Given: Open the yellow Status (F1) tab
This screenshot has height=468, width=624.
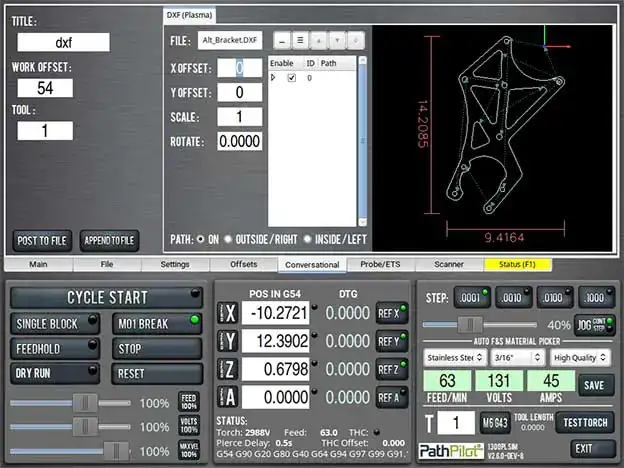Looking at the screenshot, I should (x=517, y=264).
